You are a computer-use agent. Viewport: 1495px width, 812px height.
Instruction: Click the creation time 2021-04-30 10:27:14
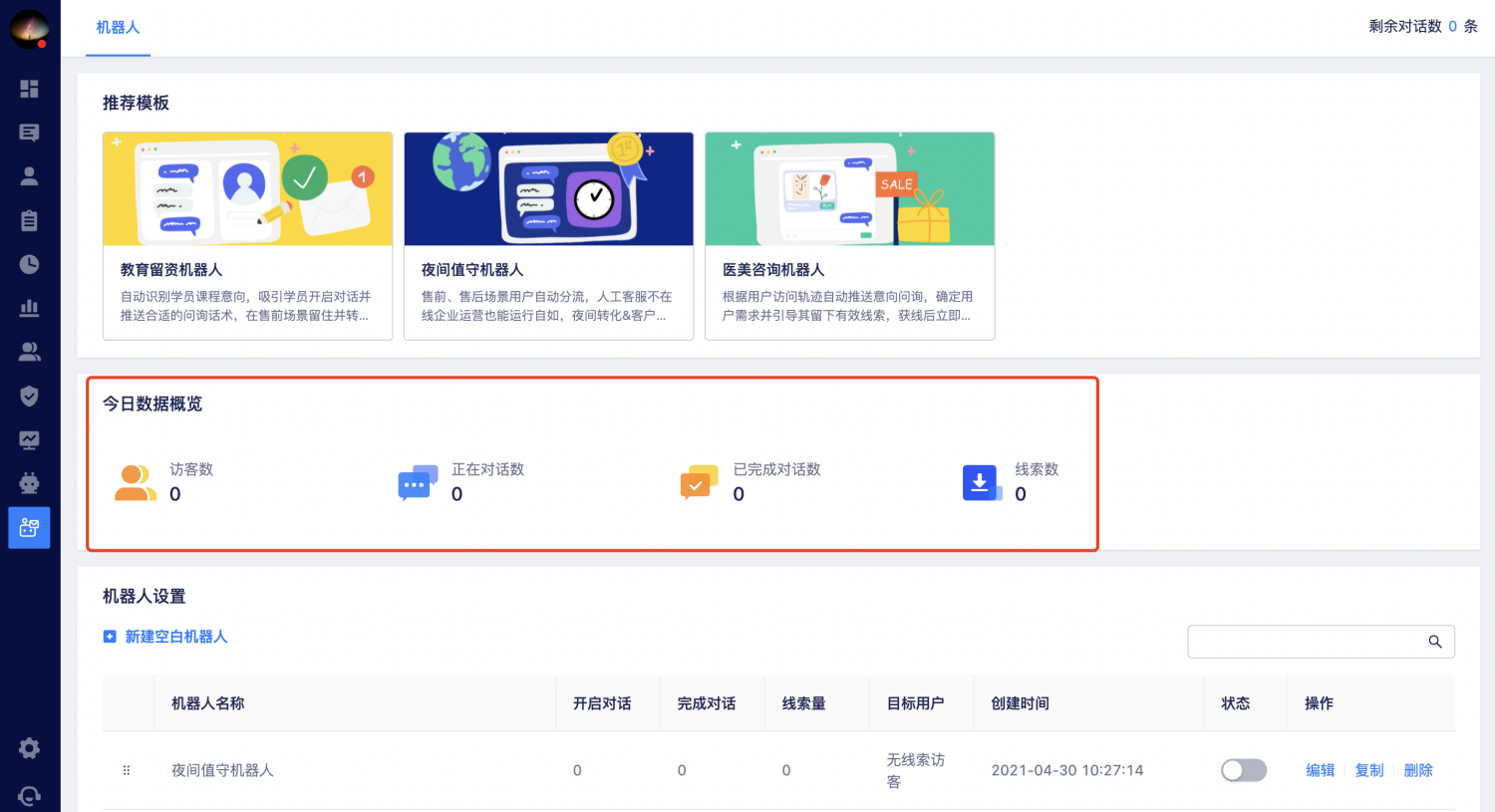[1067, 770]
